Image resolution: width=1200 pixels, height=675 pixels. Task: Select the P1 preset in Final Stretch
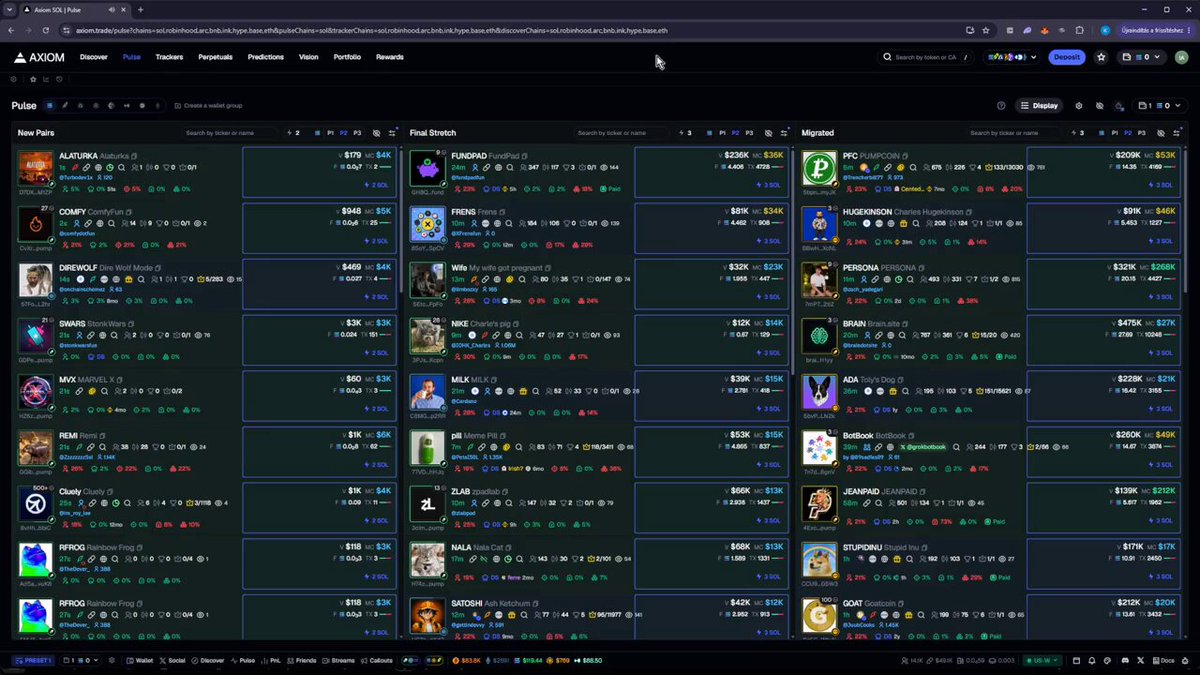coord(722,132)
